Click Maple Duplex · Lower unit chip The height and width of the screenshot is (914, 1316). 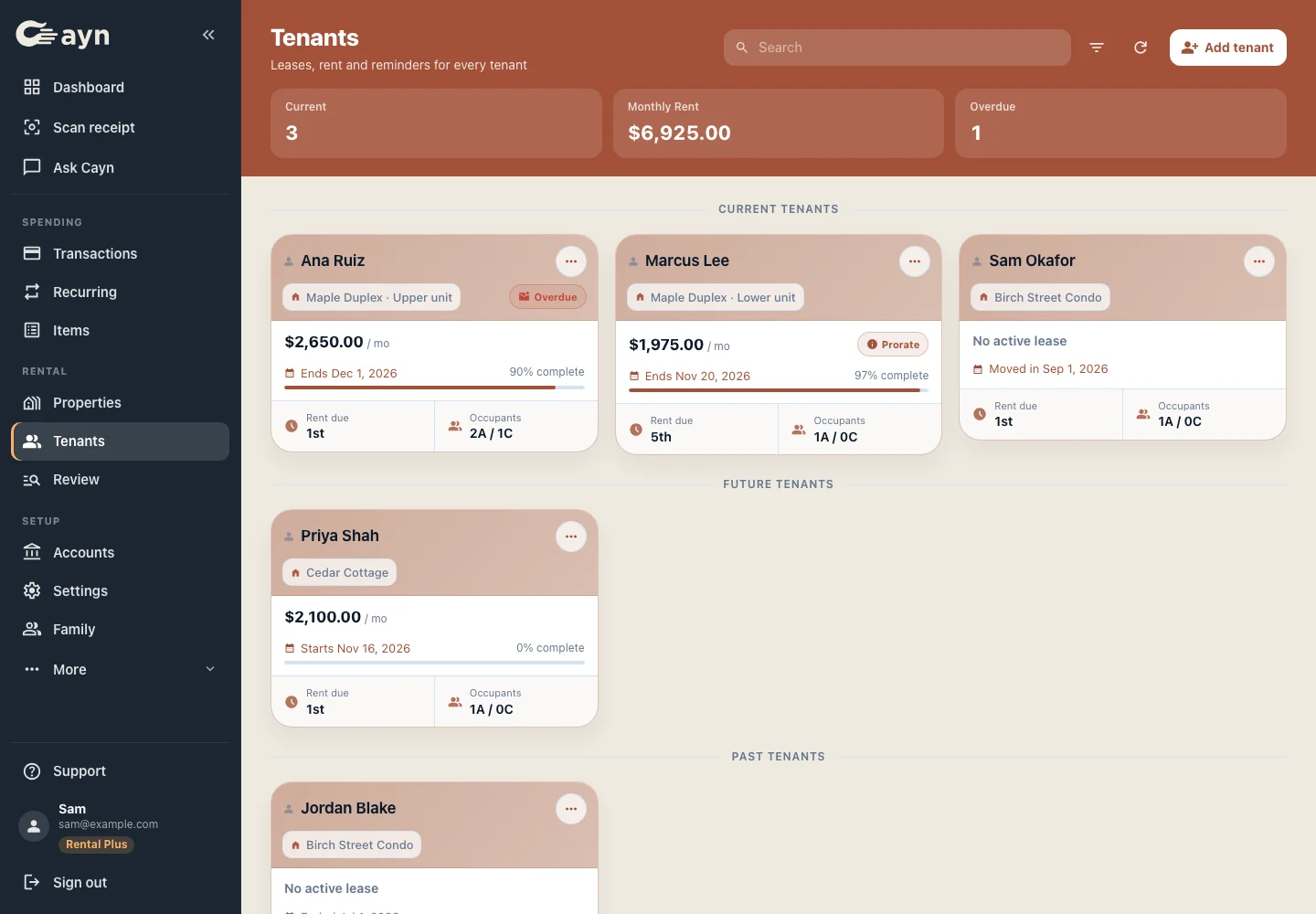point(716,297)
